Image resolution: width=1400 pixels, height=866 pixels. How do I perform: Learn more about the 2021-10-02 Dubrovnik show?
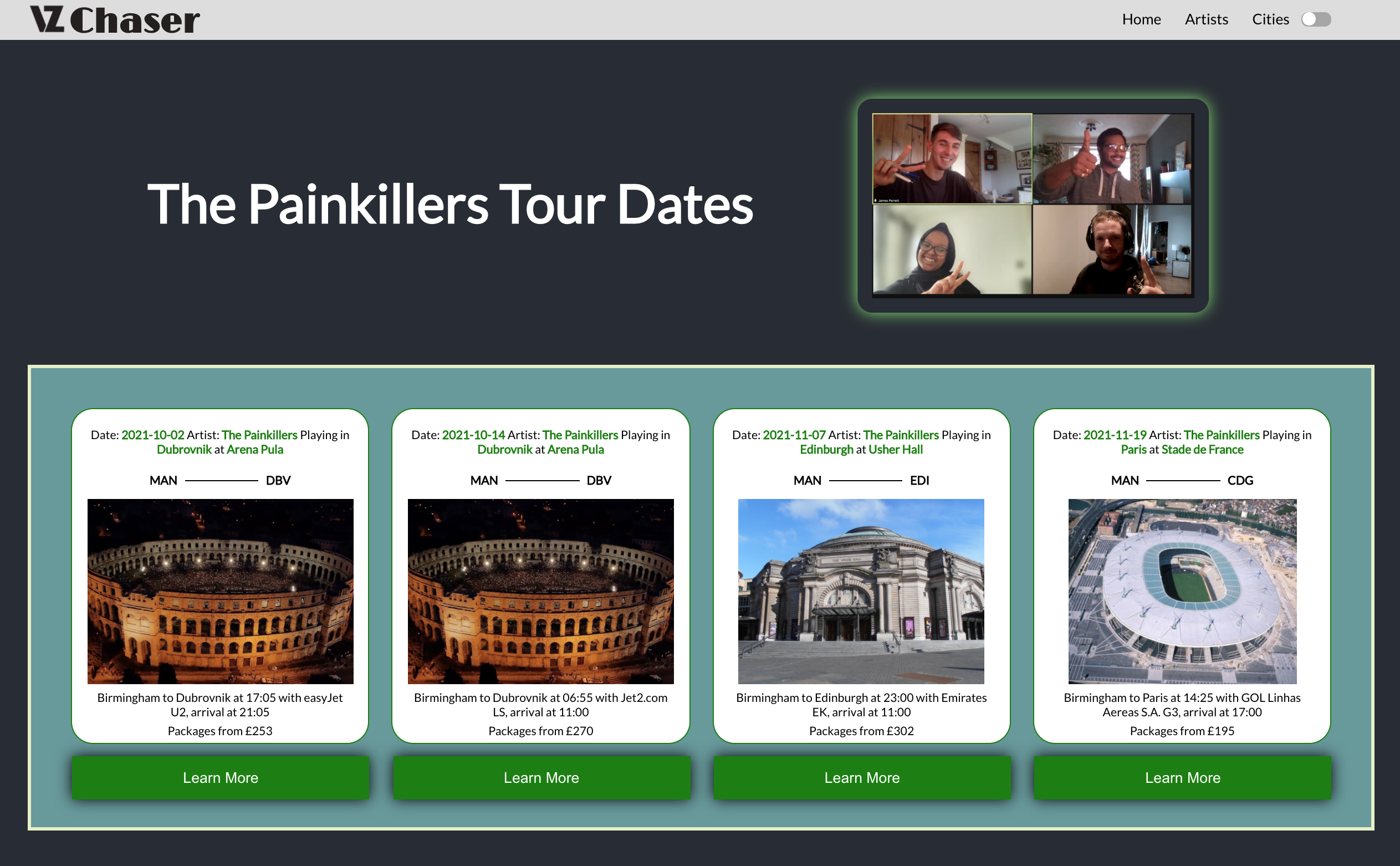point(221,777)
